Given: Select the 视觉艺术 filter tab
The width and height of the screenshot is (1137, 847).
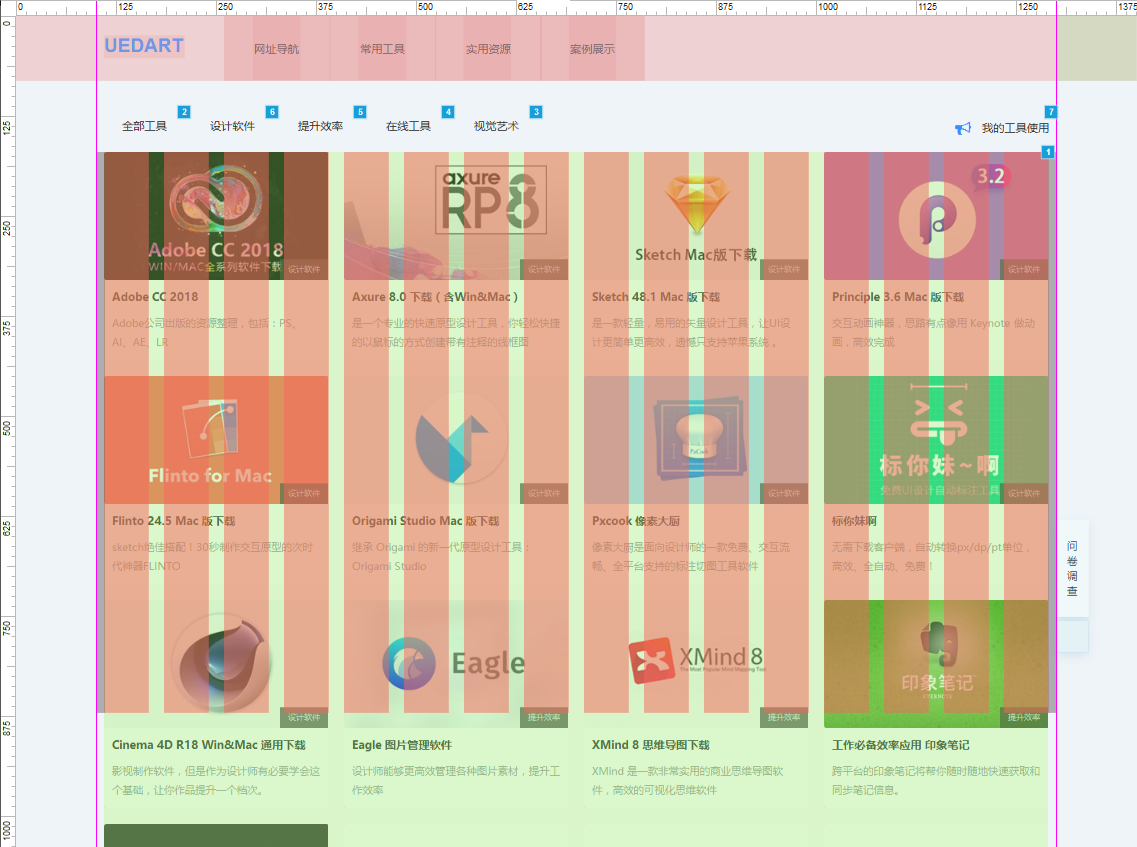Looking at the screenshot, I should coord(496,127).
